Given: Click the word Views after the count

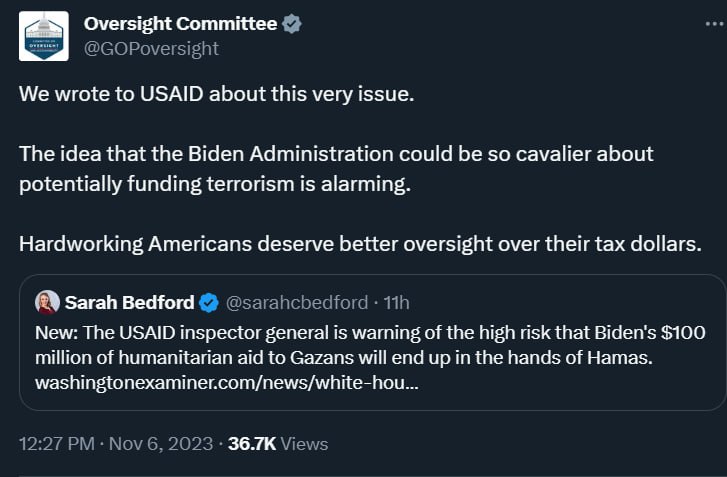Looking at the screenshot, I should coord(303,443).
